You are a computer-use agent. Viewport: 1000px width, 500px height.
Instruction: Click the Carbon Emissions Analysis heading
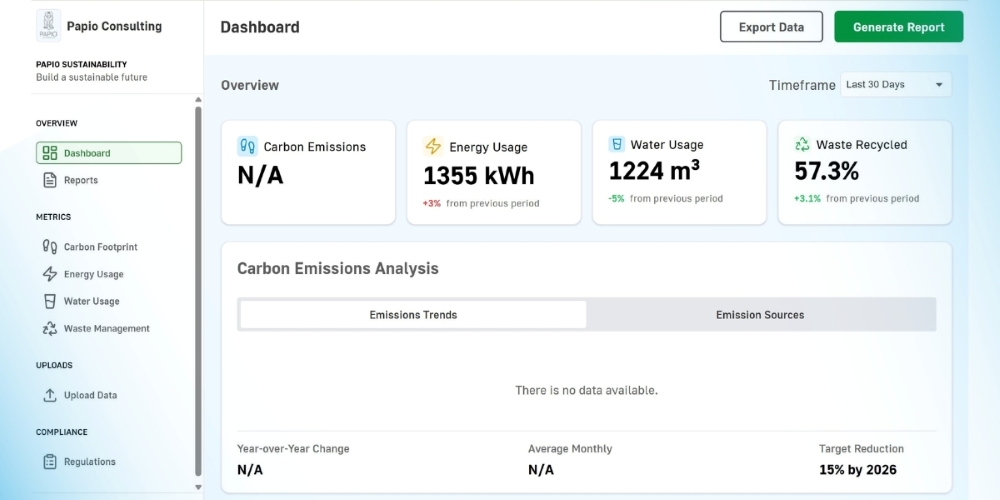(x=338, y=268)
